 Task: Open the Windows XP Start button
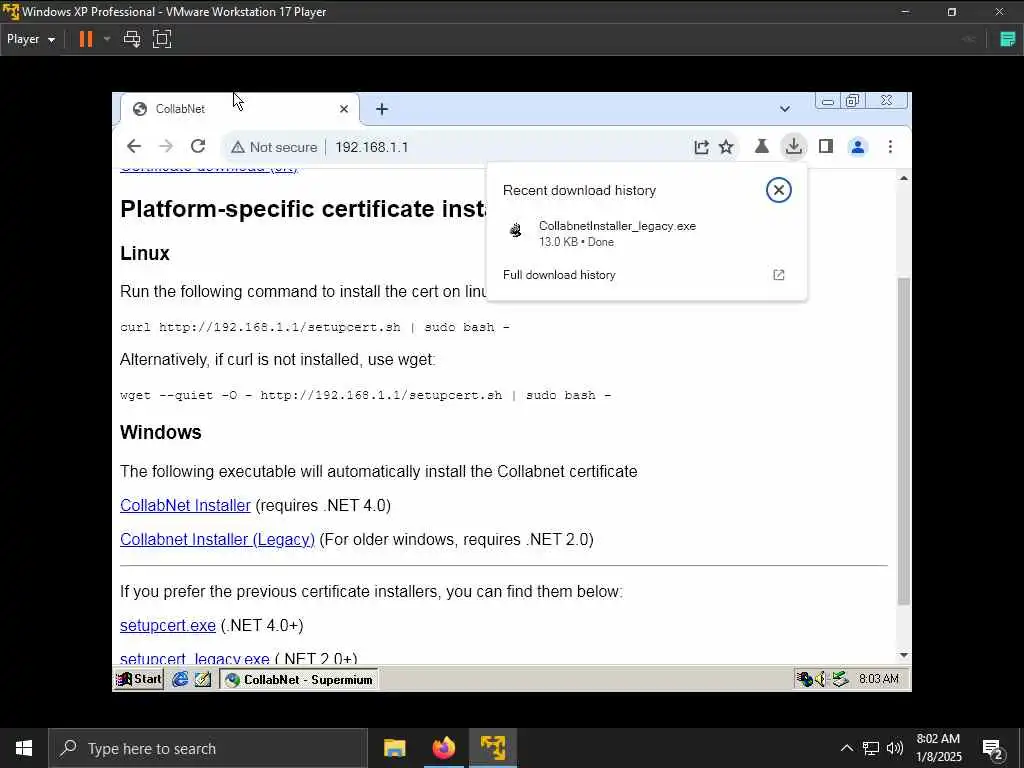[x=139, y=679]
